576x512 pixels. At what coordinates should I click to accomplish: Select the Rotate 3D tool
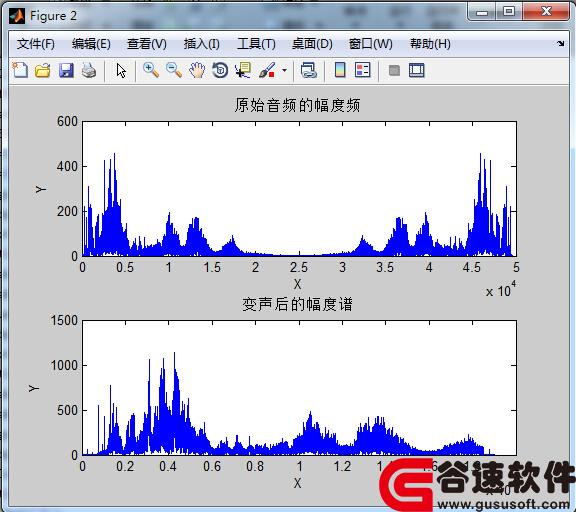point(220,70)
